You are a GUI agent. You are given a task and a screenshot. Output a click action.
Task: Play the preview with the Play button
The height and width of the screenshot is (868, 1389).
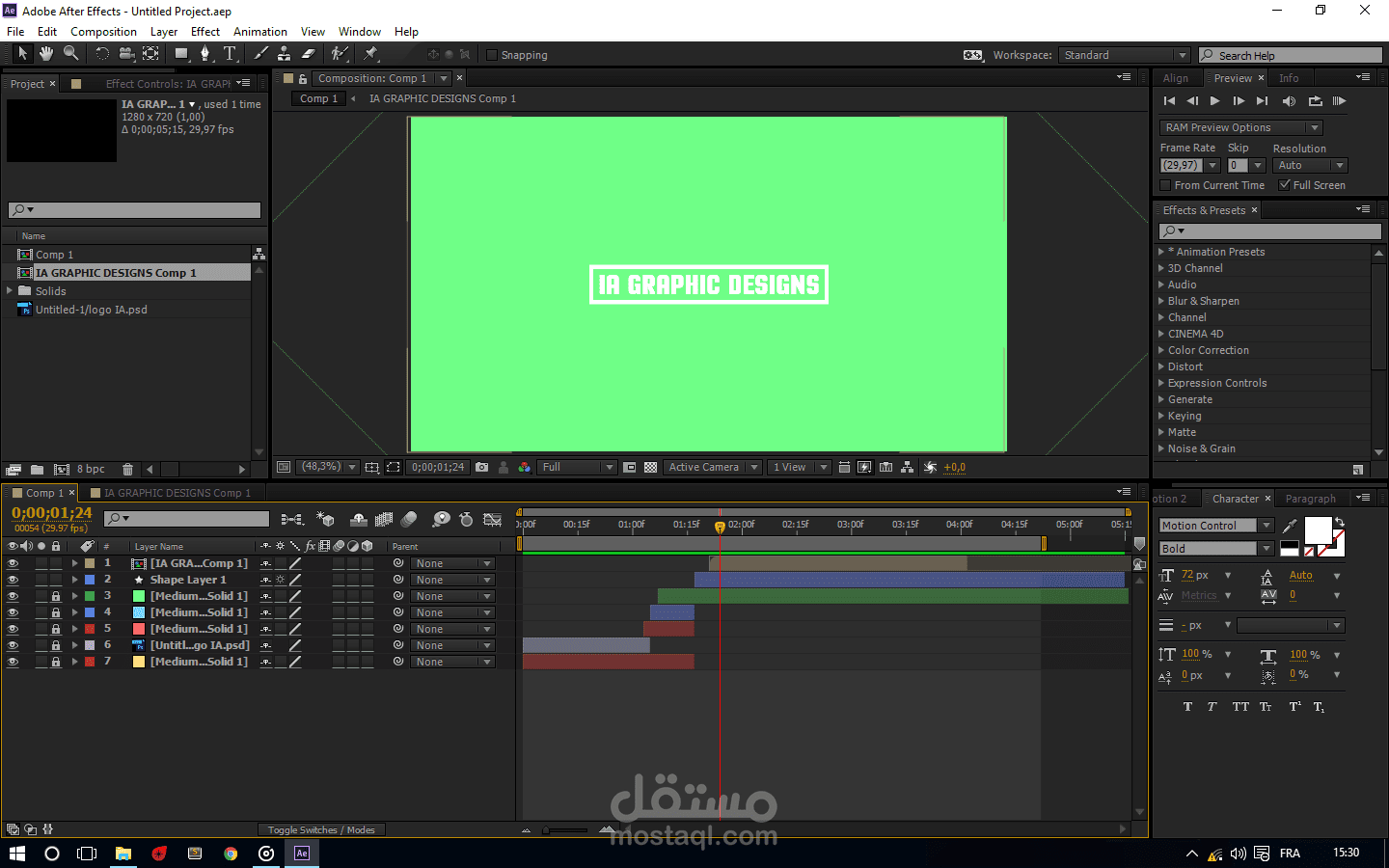tap(1215, 101)
